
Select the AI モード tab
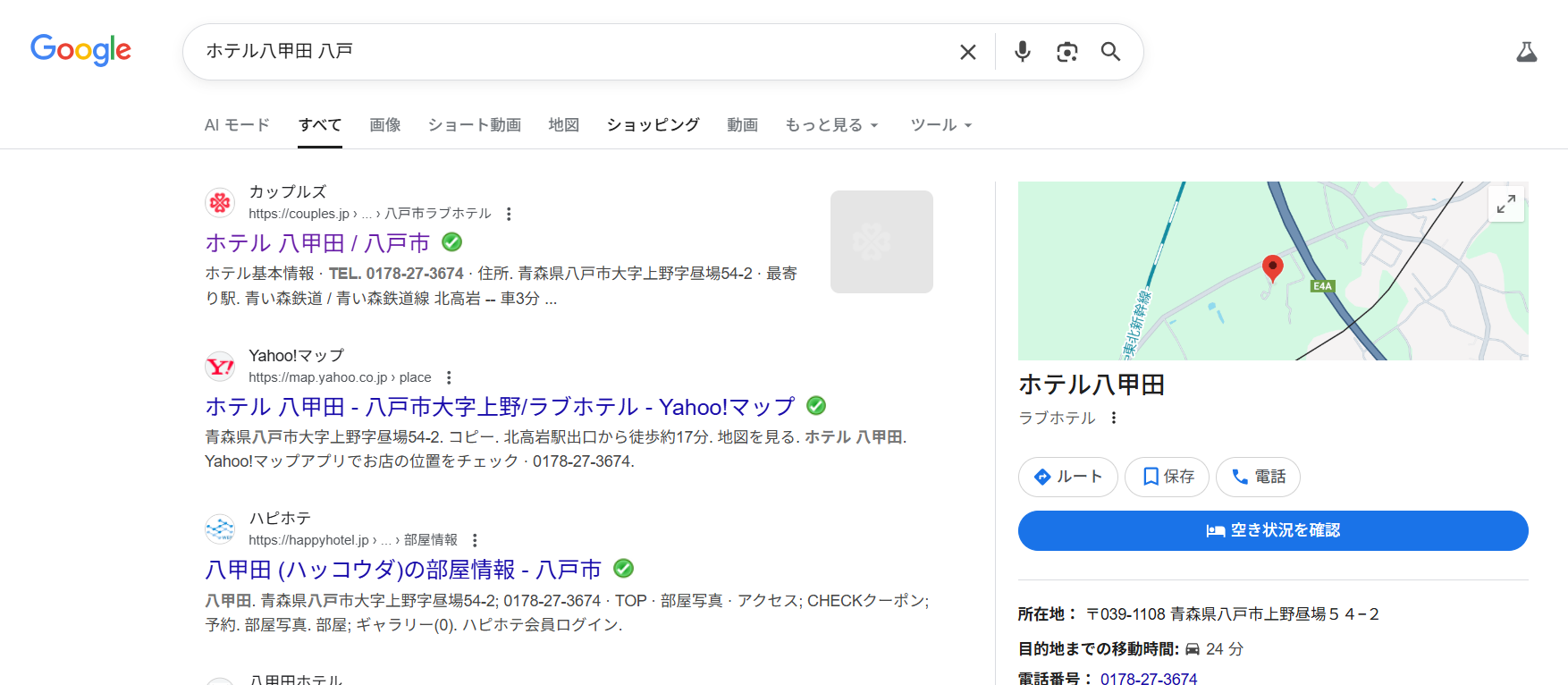[x=237, y=125]
